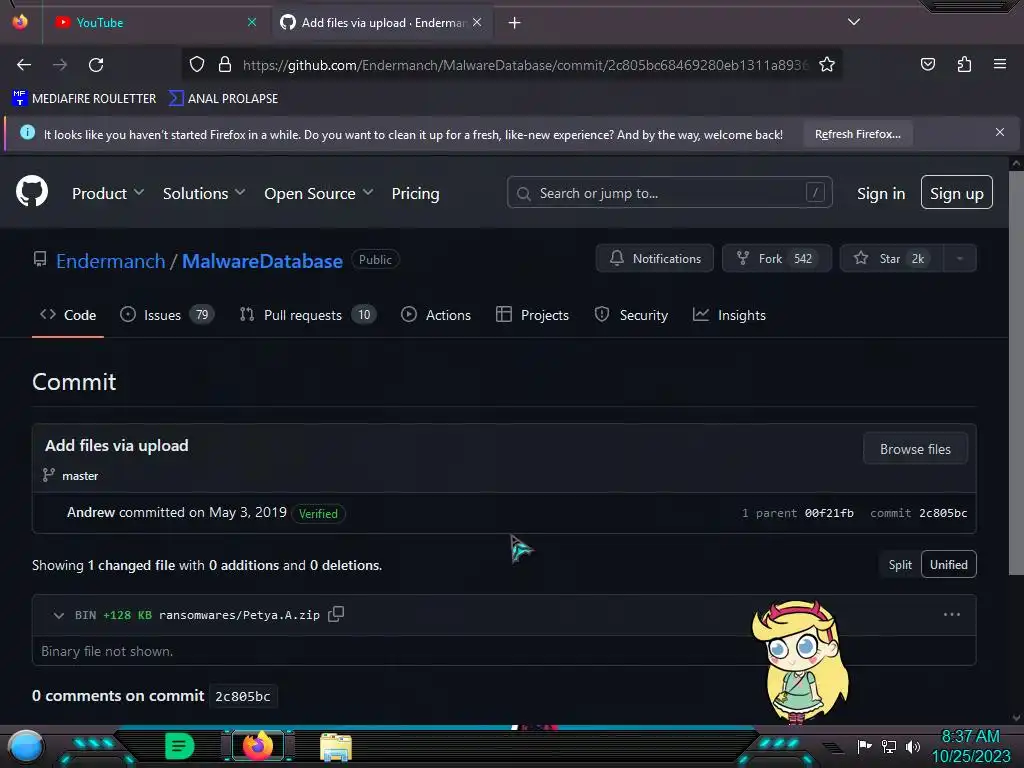Bookmark this page with the star icon
This screenshot has height=768, width=1024.
(x=827, y=64)
